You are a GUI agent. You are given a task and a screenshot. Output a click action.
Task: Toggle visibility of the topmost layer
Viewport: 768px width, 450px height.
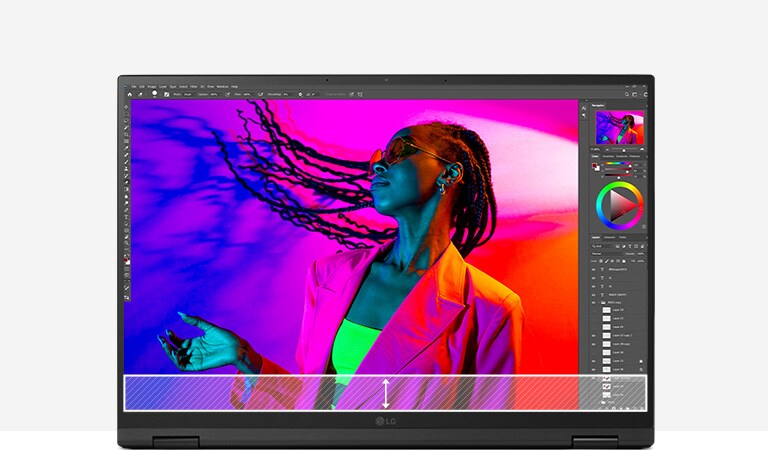(594, 269)
